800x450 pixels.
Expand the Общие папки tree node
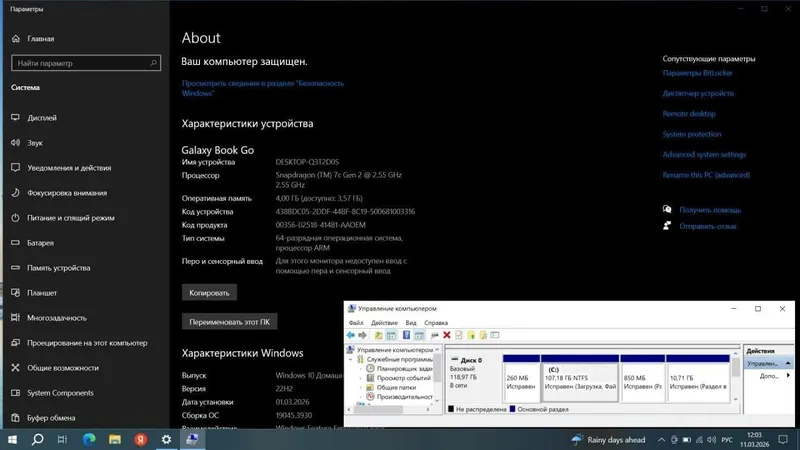pyautogui.click(x=361, y=387)
